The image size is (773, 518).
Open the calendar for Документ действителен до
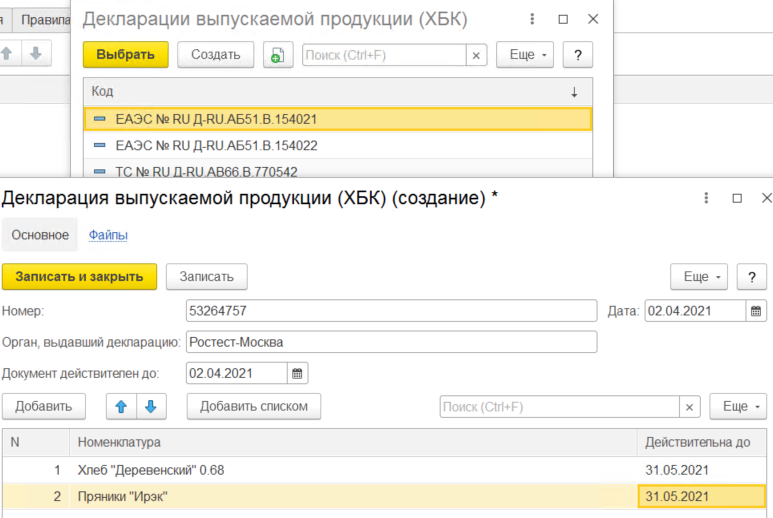[x=297, y=374]
